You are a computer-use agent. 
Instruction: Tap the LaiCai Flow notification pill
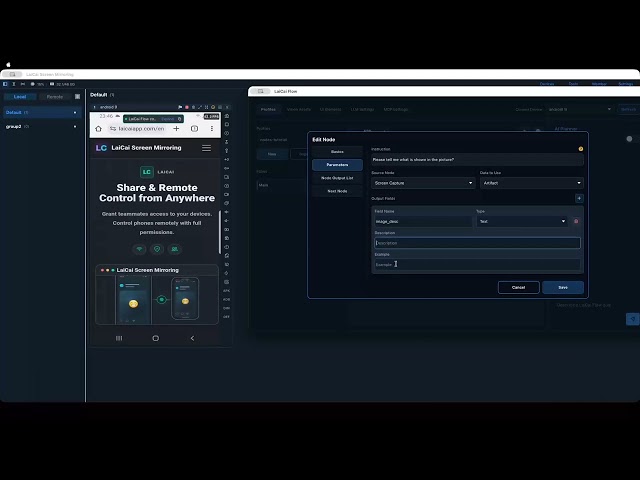153,119
